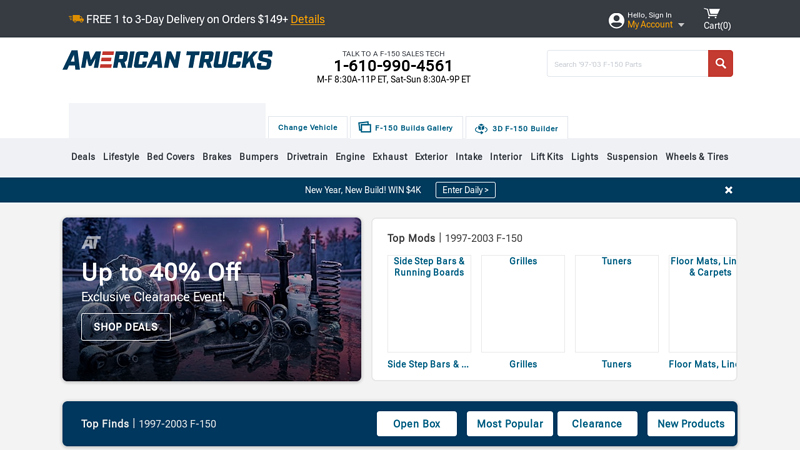Screen dimensions: 800x450
Task: Open the shopping cart icon
Action: (712, 13)
